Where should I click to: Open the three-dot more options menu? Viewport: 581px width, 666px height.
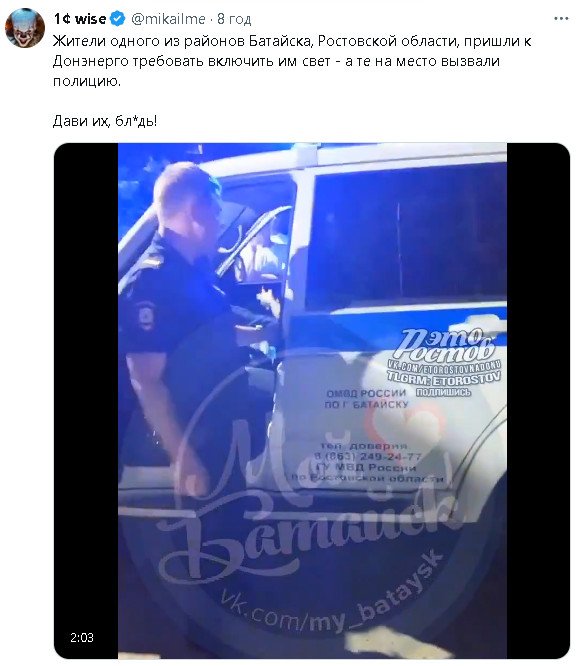[561, 19]
